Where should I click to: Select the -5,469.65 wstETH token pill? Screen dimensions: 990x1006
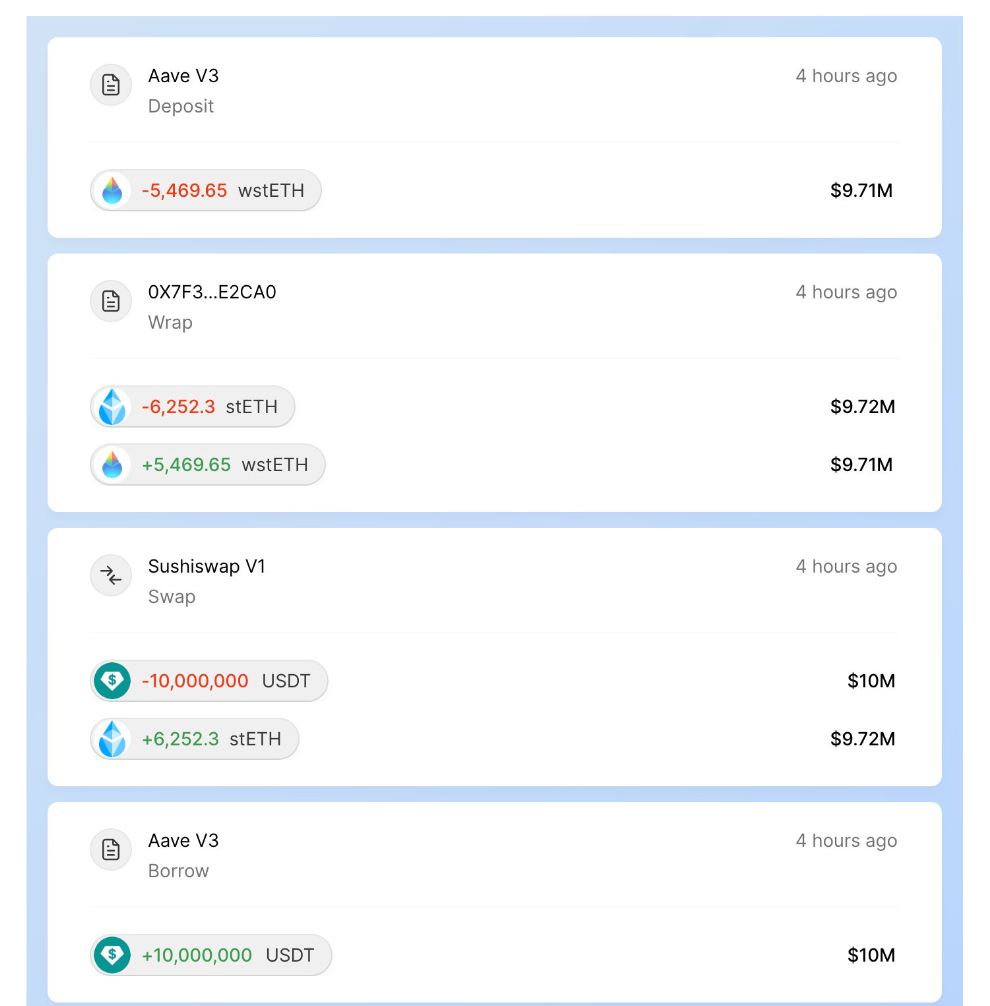coord(206,191)
